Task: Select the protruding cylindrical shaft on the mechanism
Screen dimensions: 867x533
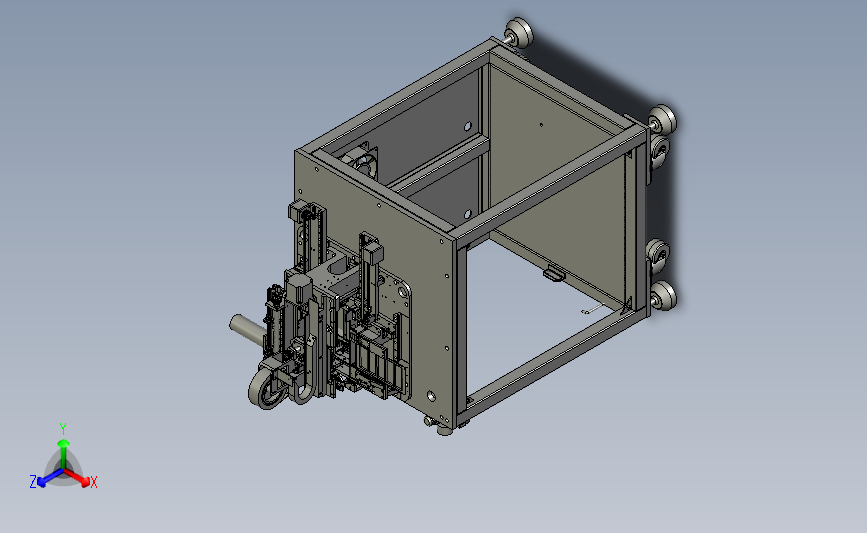Action: point(247,330)
